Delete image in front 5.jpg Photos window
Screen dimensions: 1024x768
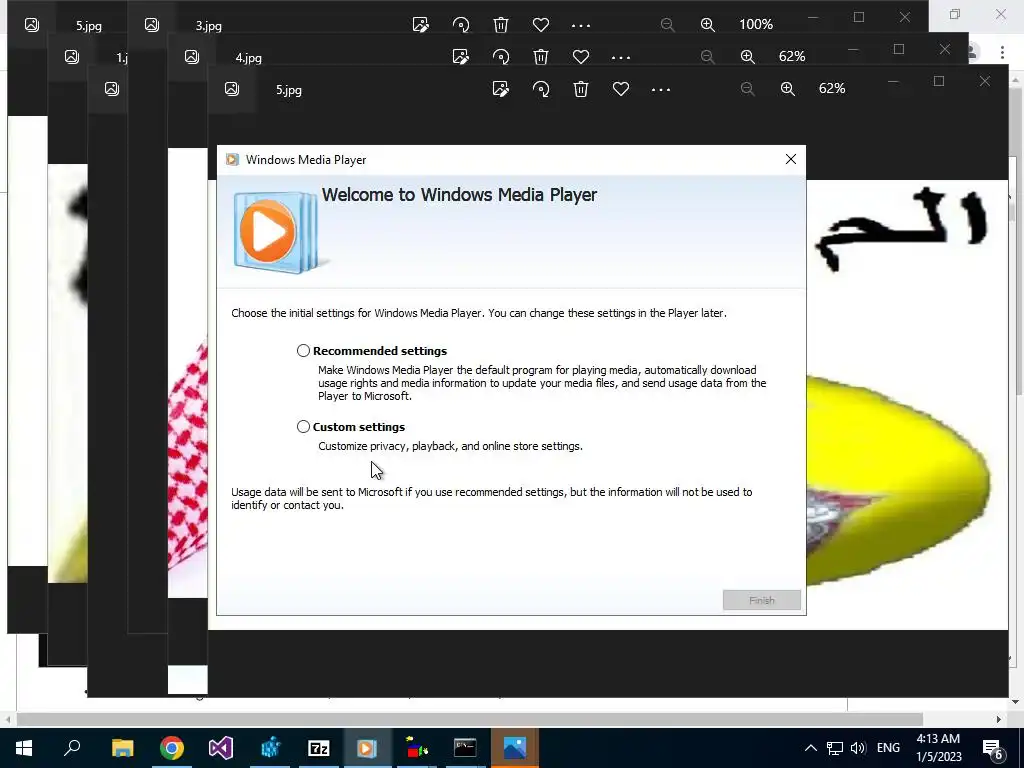click(581, 89)
